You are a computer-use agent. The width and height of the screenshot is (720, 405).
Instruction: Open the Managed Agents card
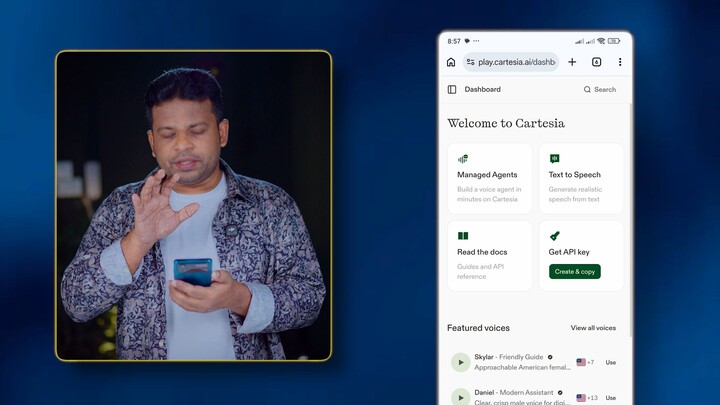point(490,179)
